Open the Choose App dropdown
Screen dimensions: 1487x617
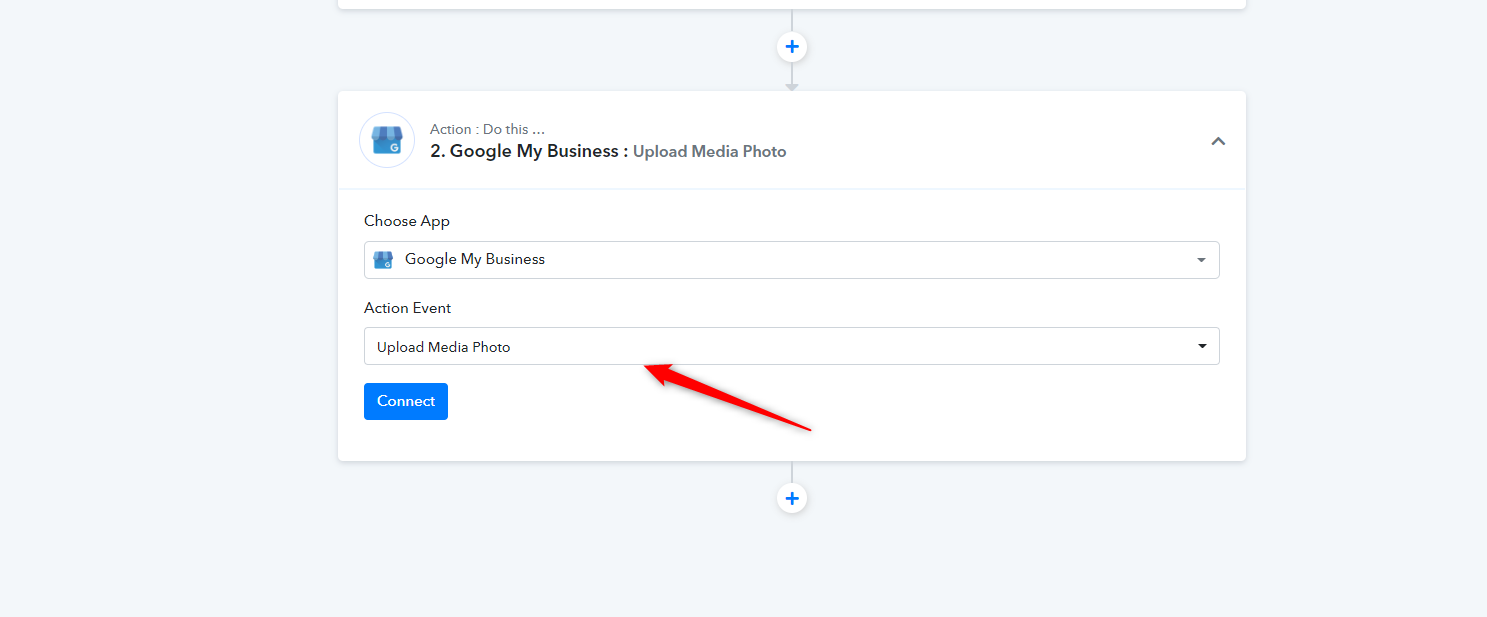click(x=791, y=260)
